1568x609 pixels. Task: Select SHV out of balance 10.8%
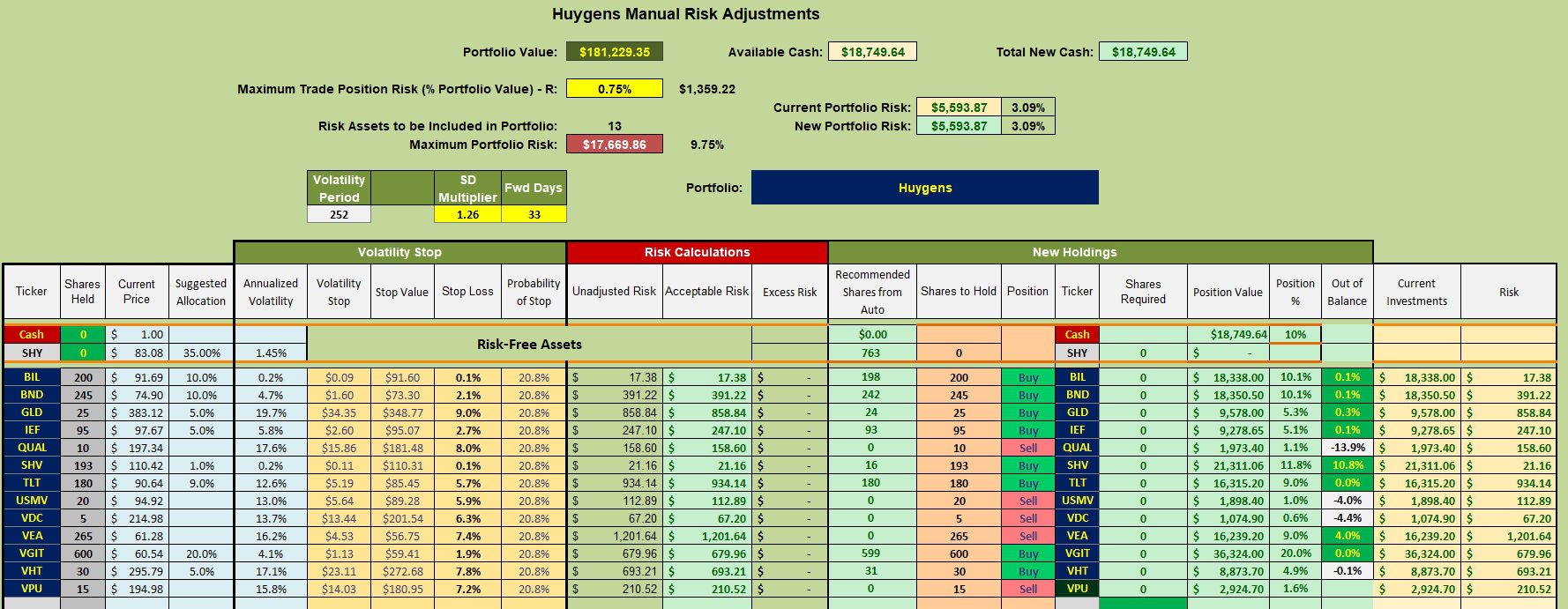(1347, 465)
